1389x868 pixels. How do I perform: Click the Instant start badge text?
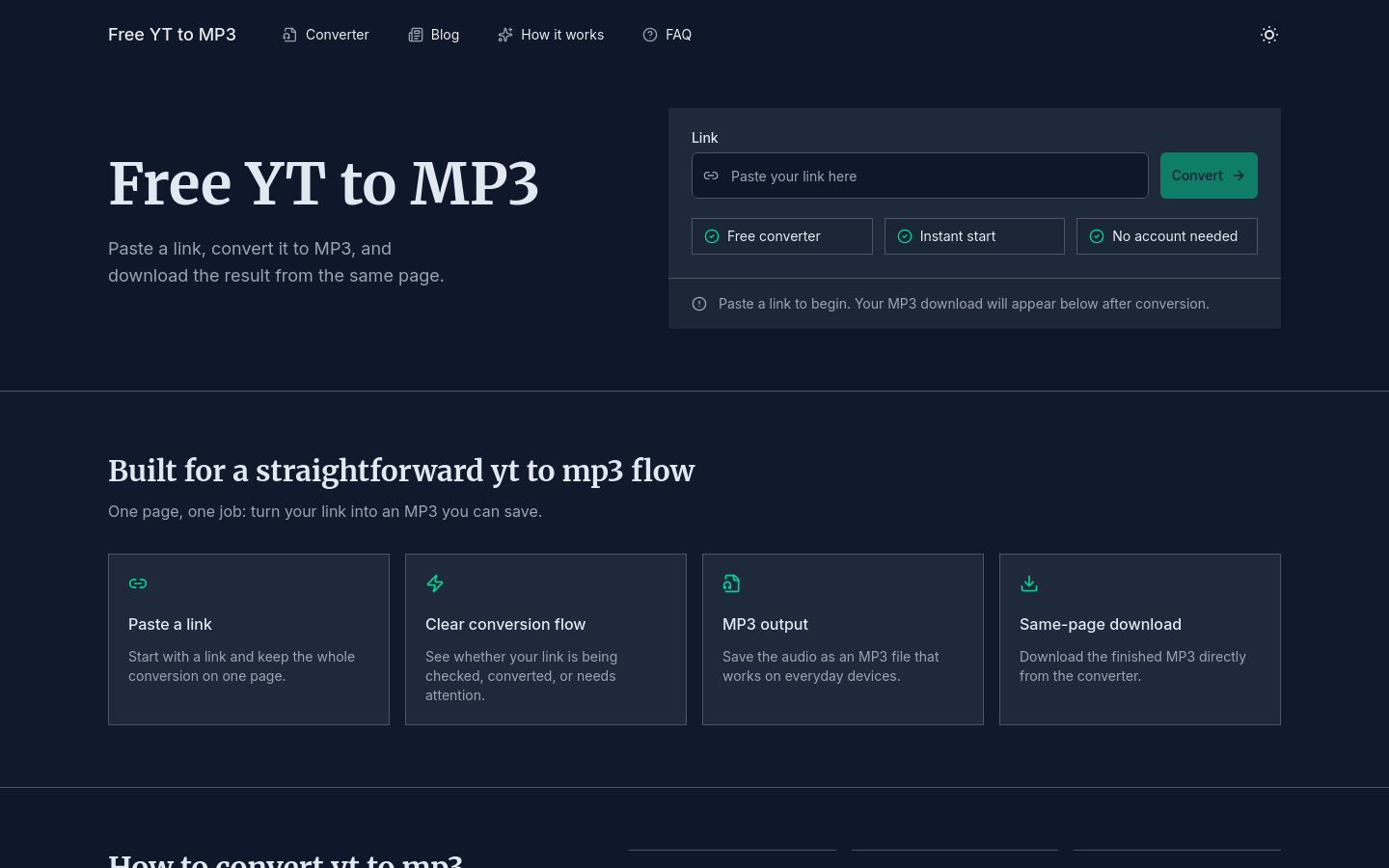[958, 236]
